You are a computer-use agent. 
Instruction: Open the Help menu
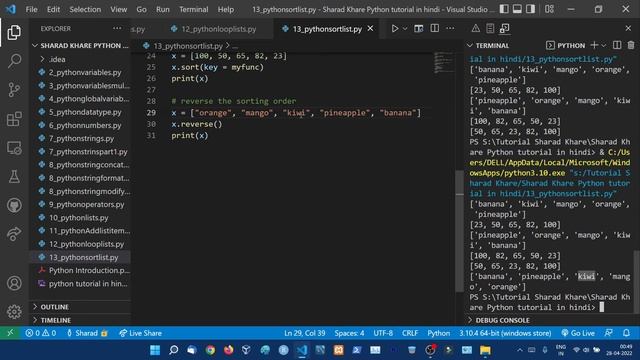(x=226, y=9)
